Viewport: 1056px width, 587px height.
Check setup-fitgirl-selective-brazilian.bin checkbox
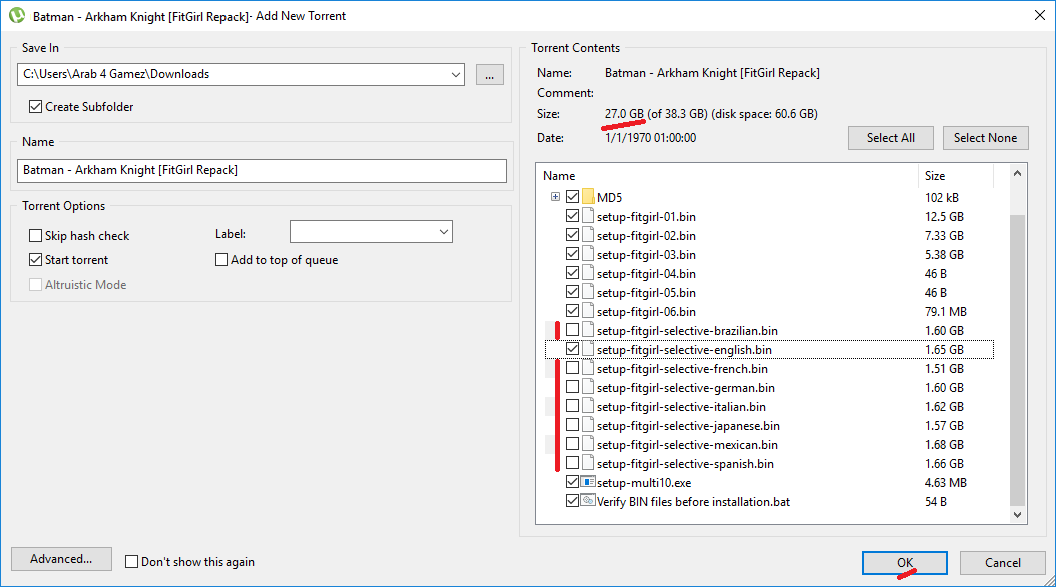pos(572,330)
